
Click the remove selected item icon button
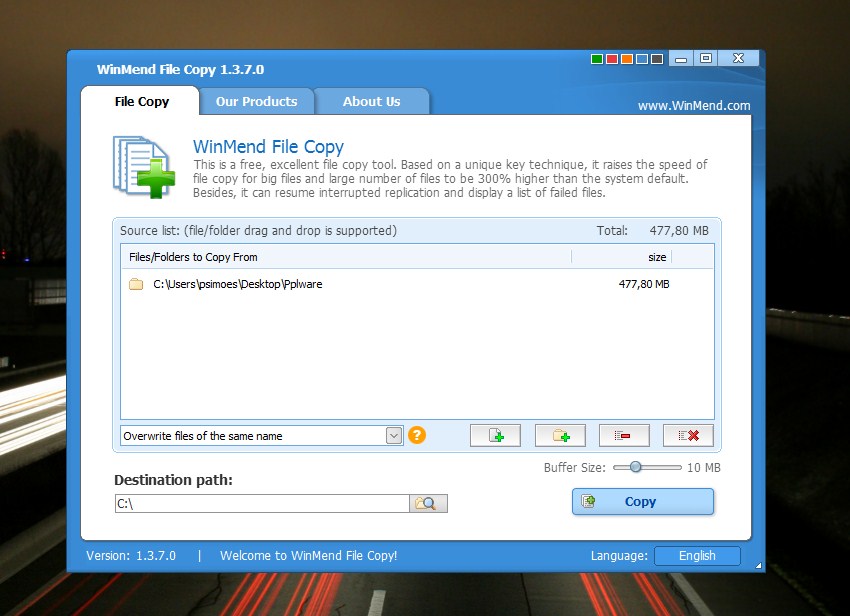pyautogui.click(x=624, y=435)
